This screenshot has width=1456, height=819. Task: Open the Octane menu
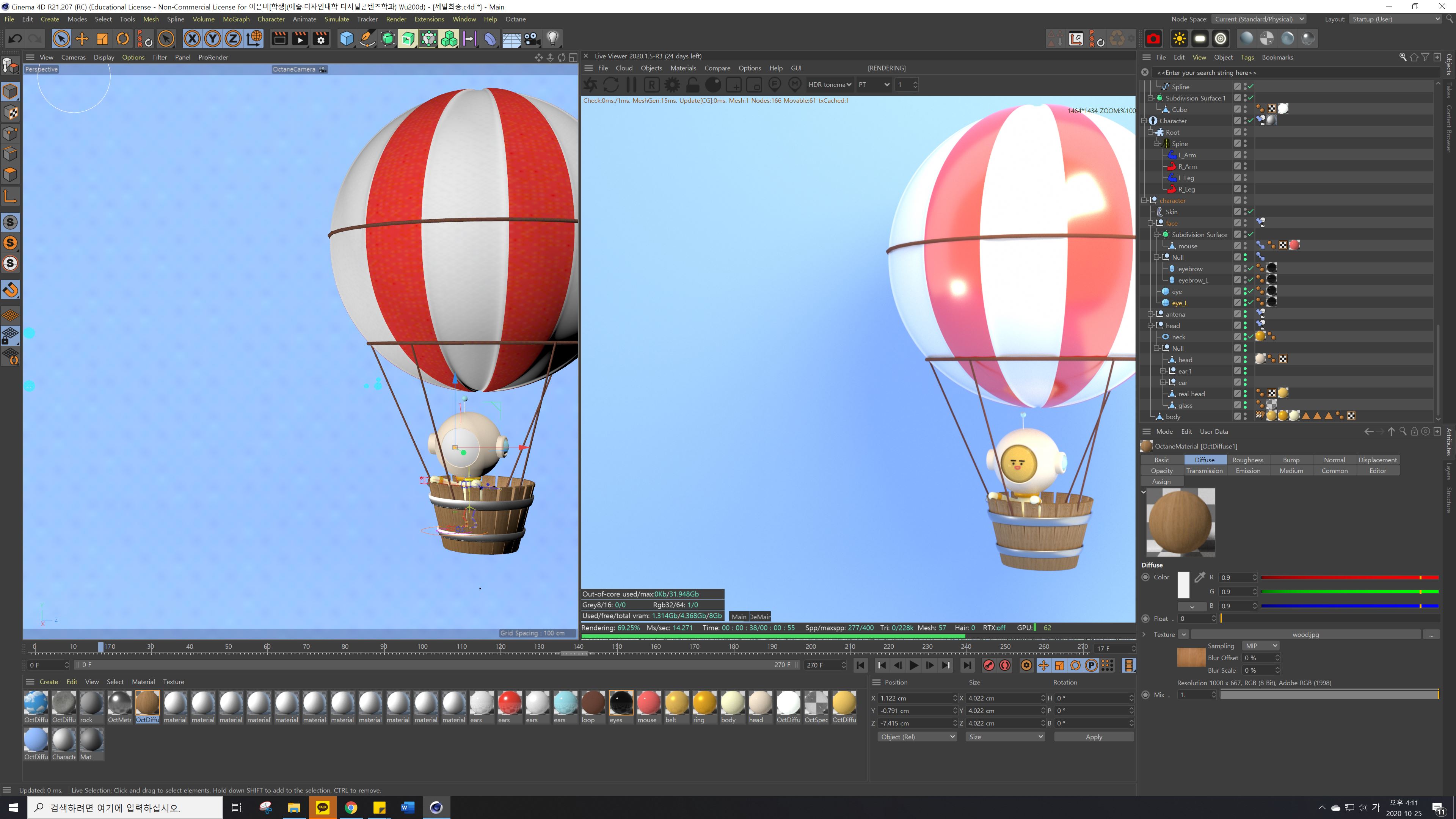[516, 19]
